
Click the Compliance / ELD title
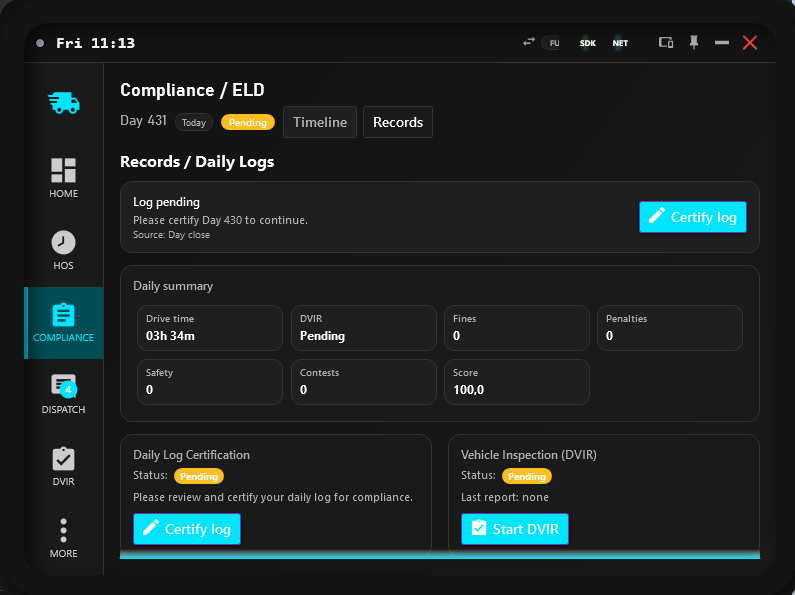tap(192, 90)
